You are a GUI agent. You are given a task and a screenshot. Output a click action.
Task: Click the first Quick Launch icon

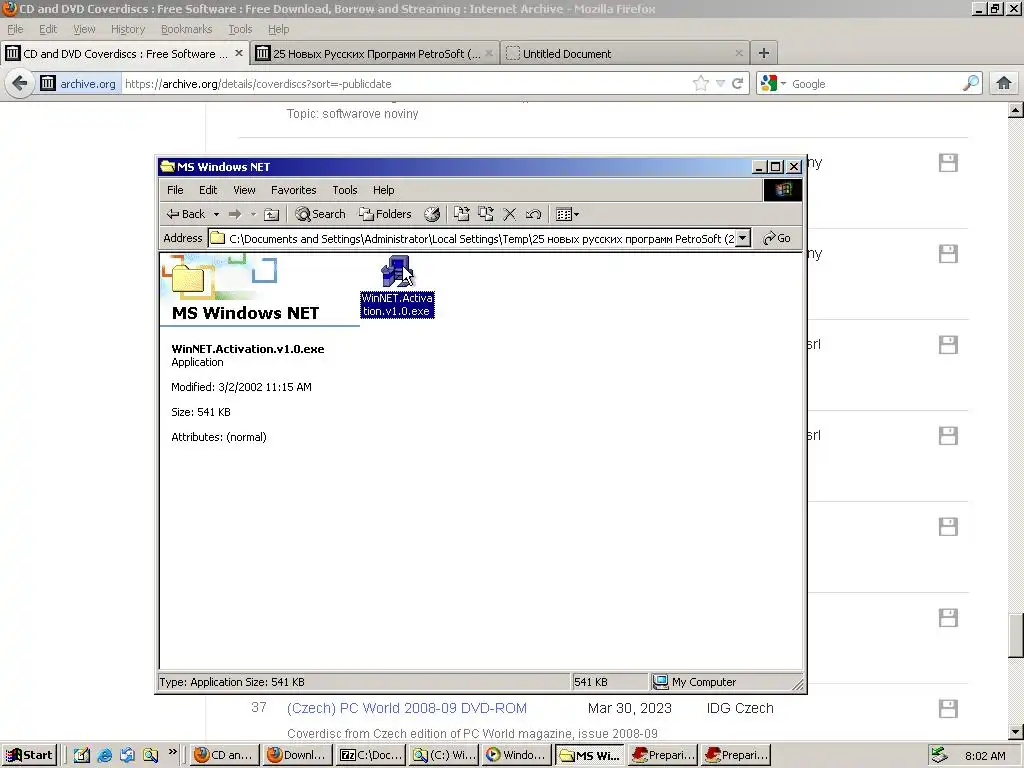coord(82,755)
